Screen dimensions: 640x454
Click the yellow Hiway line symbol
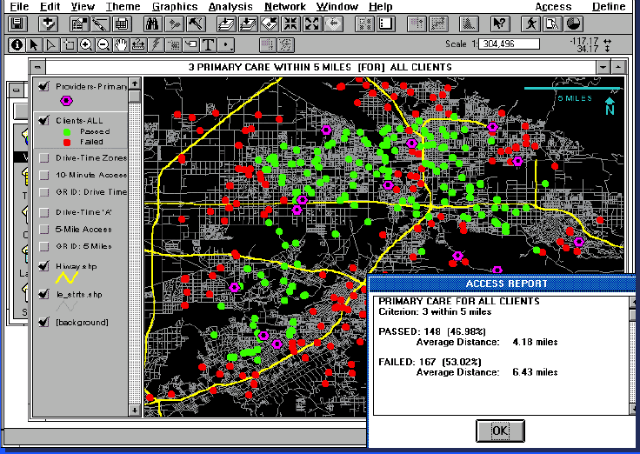(x=67, y=278)
